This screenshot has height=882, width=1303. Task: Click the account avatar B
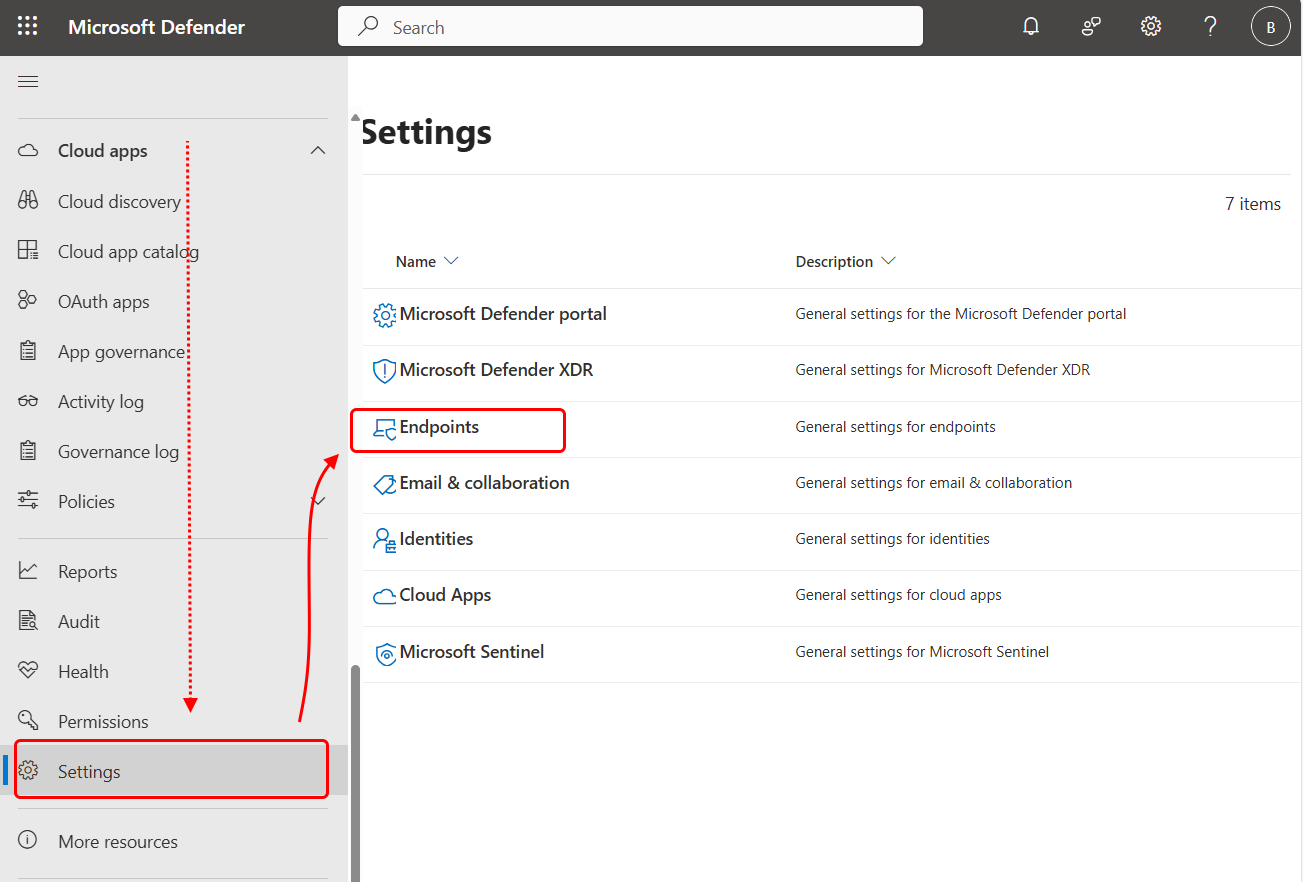1271,26
